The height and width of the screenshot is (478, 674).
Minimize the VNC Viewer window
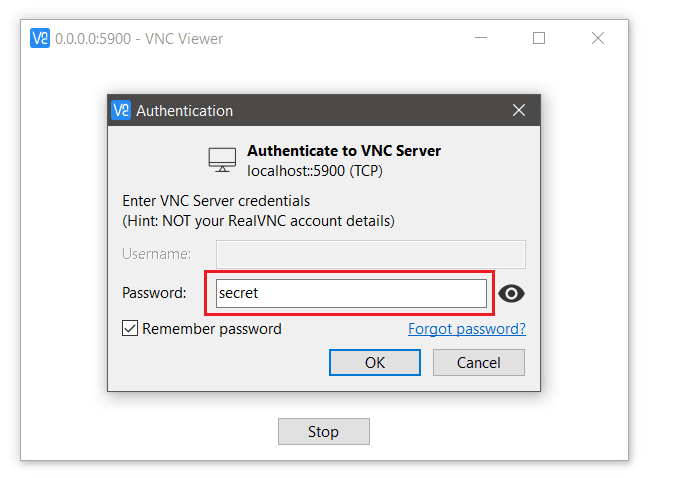click(x=480, y=39)
